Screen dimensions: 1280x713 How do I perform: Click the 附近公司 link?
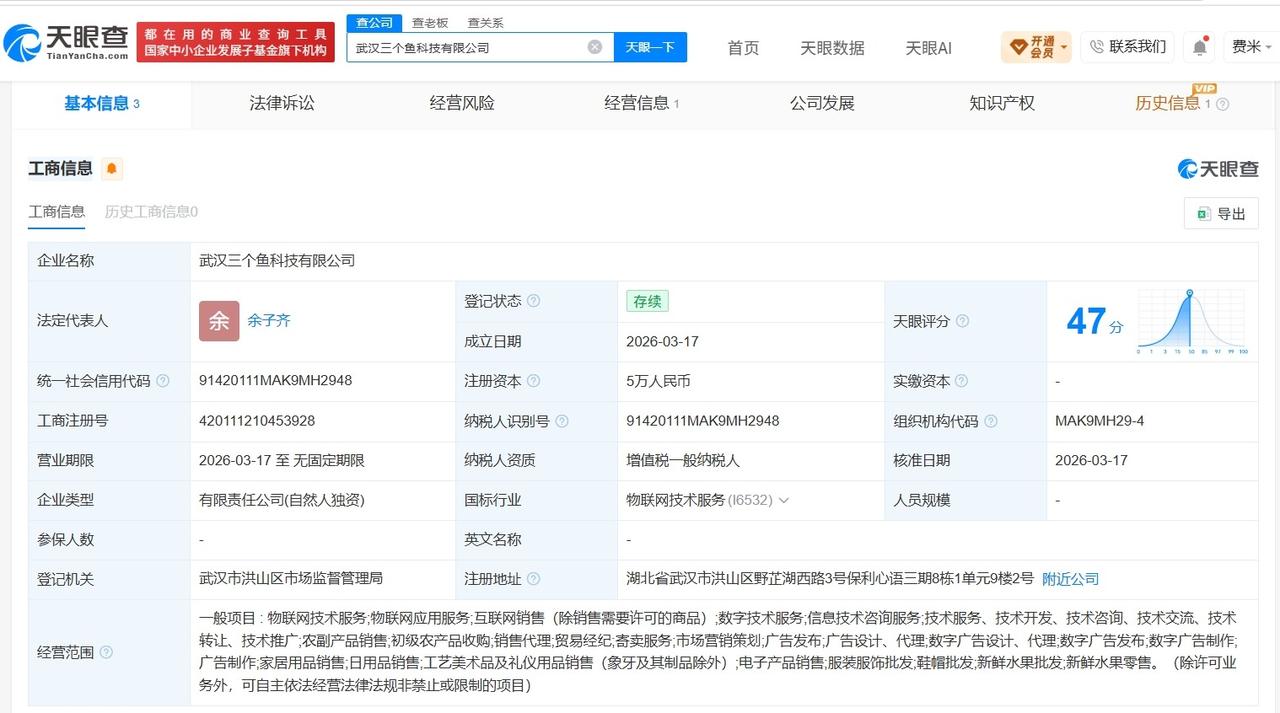pyautogui.click(x=1070, y=579)
